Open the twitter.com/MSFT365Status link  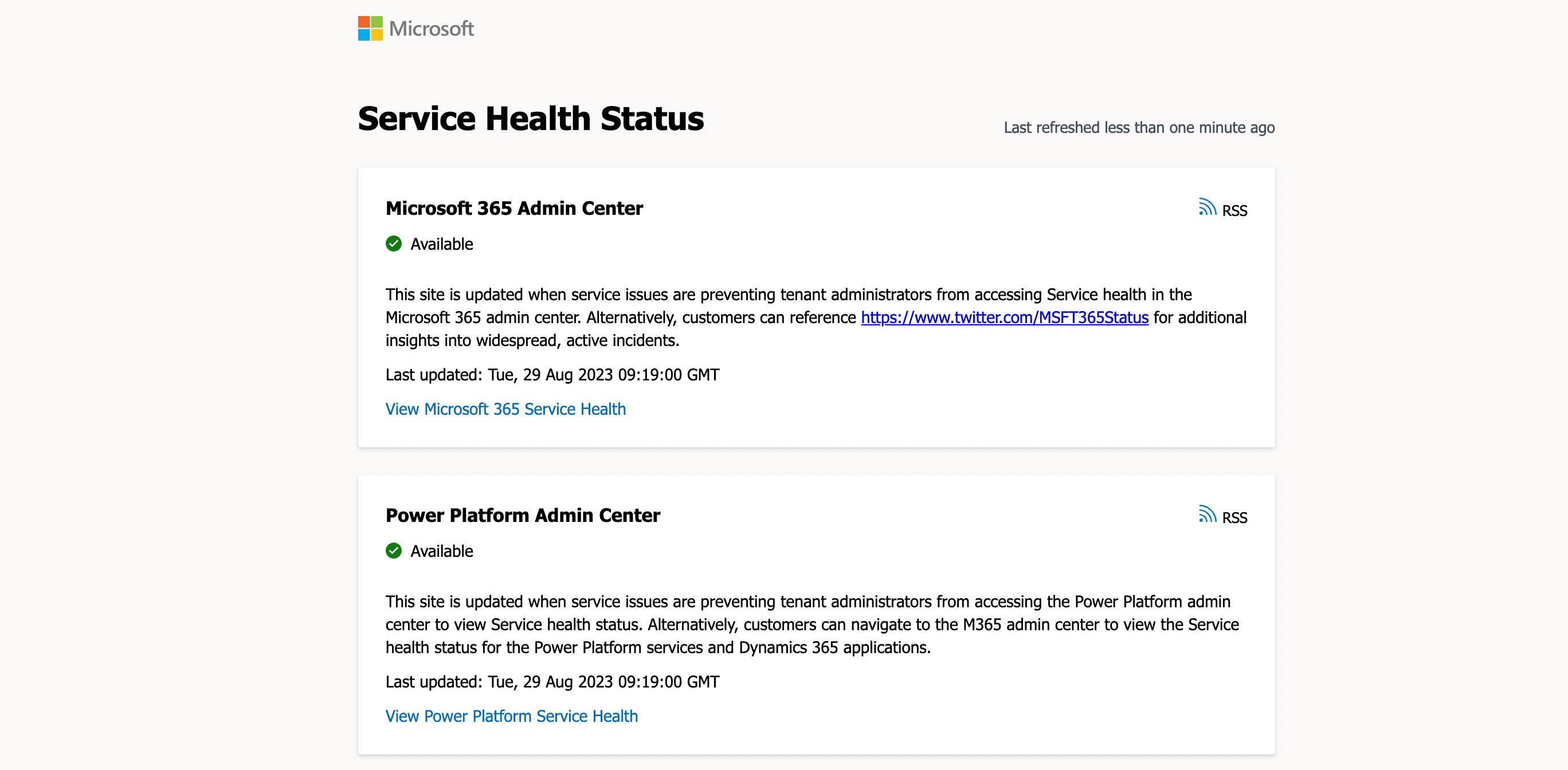click(x=1004, y=318)
